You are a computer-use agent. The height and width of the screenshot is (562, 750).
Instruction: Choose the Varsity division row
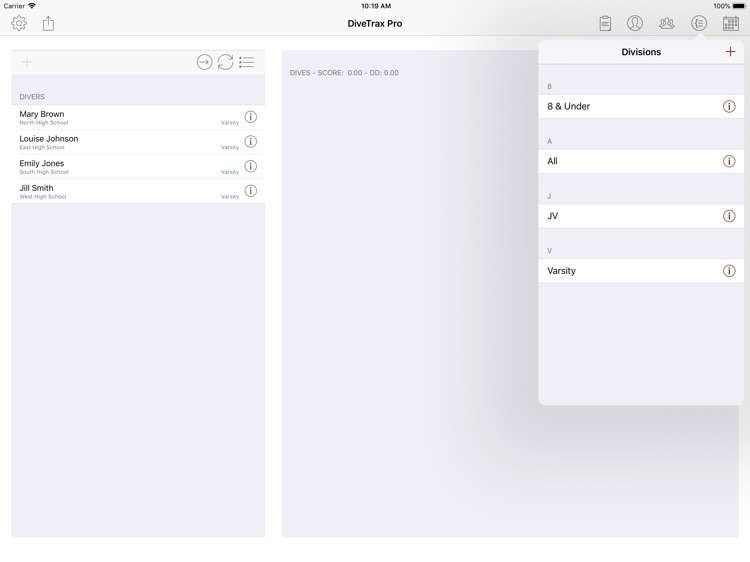point(641,271)
